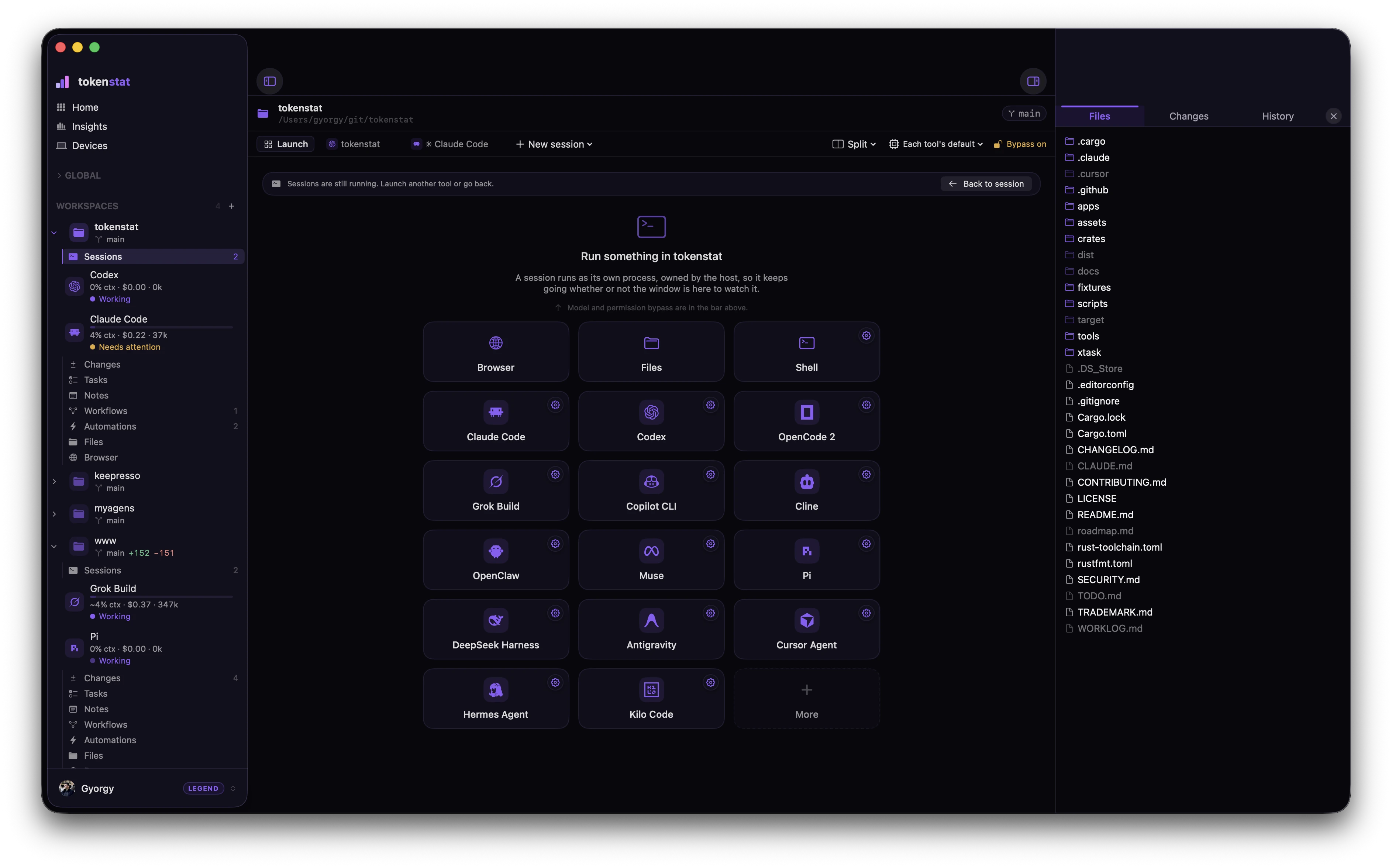Viewport: 1392px width, 868px height.
Task: Open the Grok Build session under www
Action: (153, 602)
